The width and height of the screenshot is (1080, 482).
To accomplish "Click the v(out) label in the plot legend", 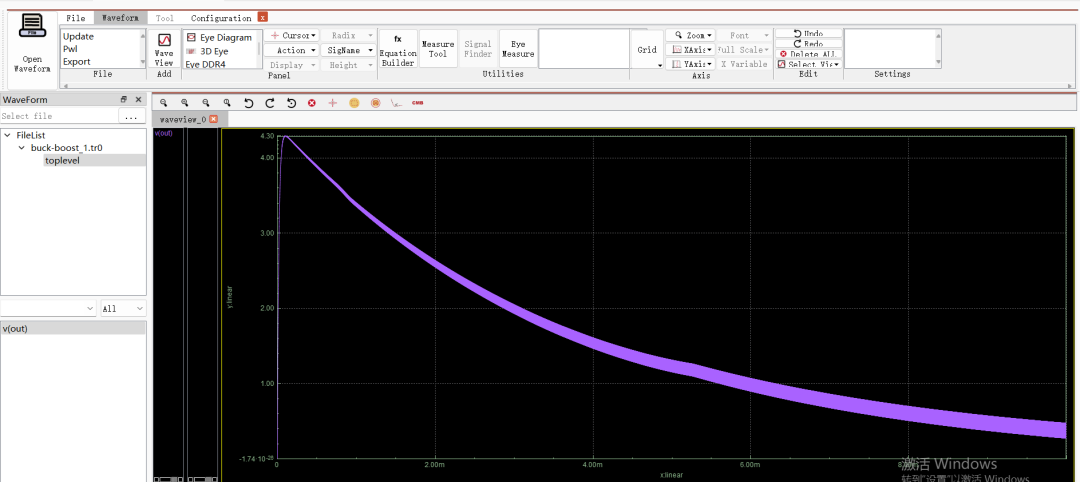I will coord(163,134).
